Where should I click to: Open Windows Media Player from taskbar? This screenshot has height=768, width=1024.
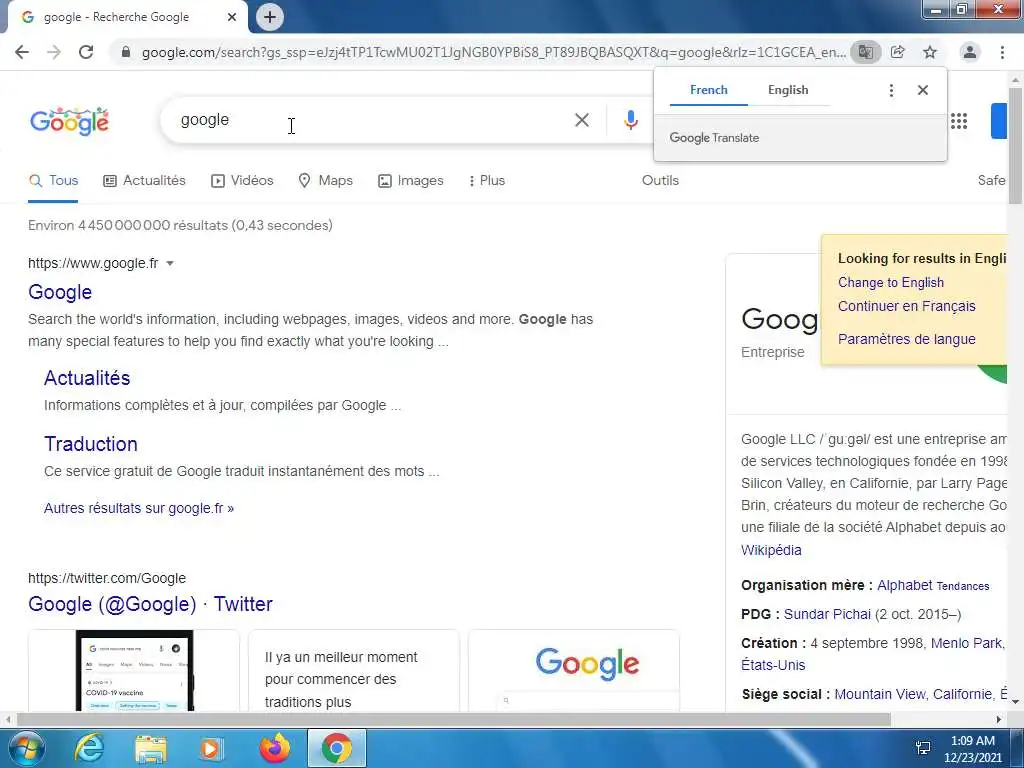point(210,748)
